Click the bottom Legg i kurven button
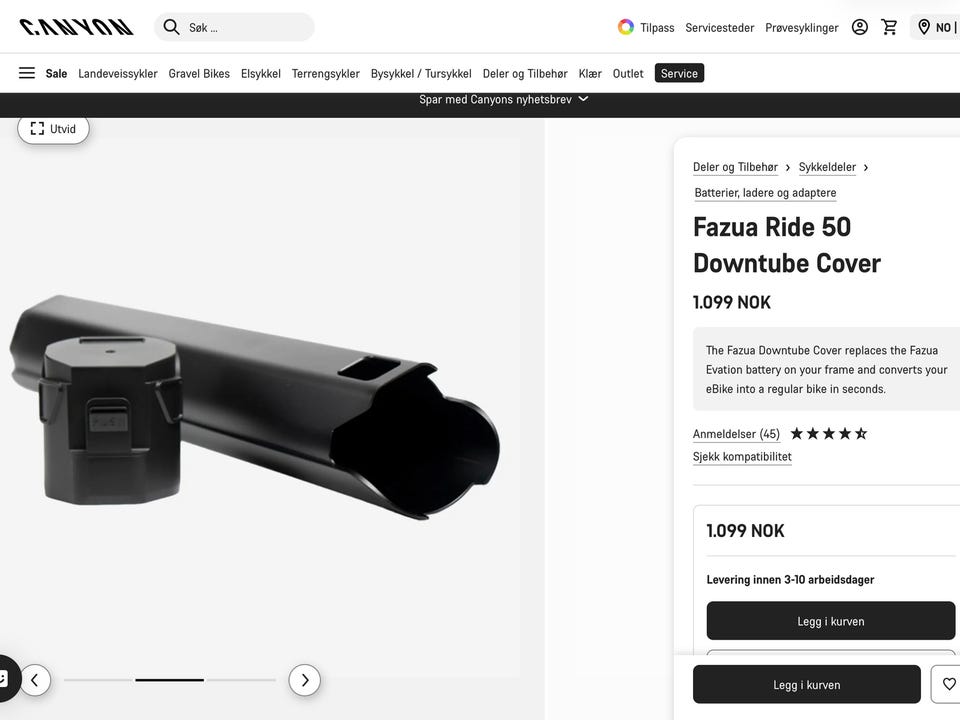960x720 pixels. (806, 684)
